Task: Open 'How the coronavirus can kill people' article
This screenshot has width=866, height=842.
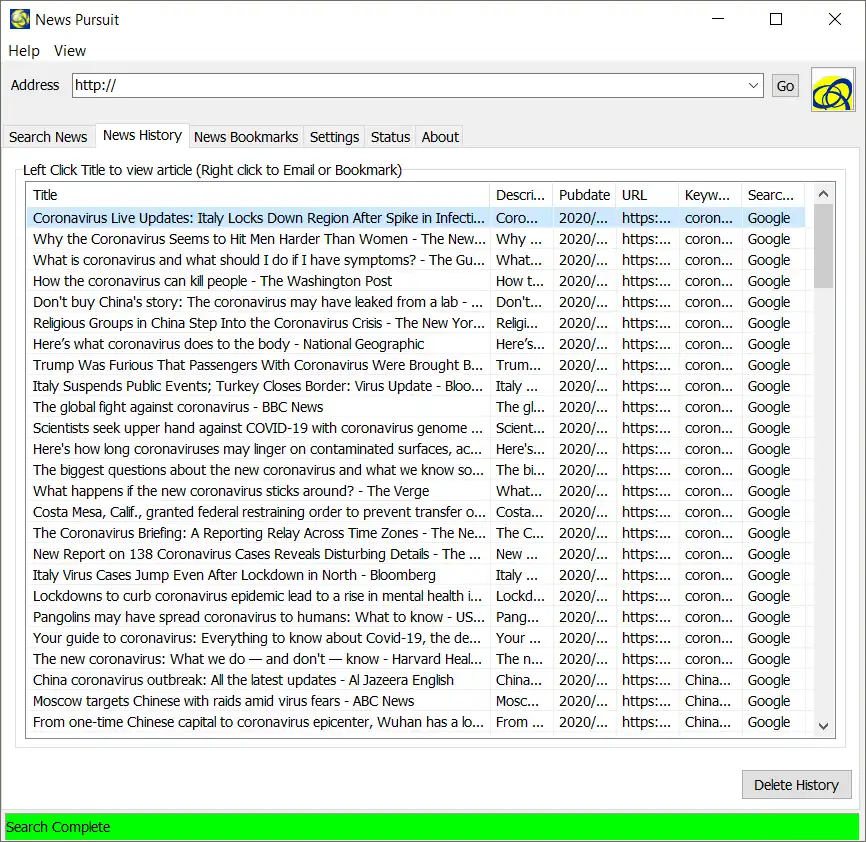Action: click(x=212, y=281)
